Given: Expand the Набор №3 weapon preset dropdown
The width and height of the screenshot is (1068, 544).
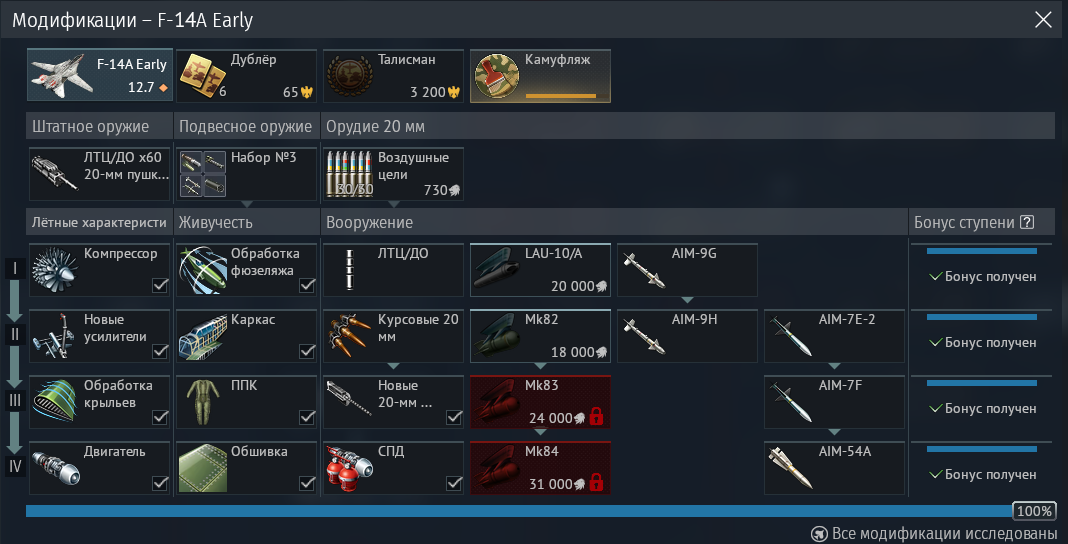Looking at the screenshot, I should pos(247,204).
